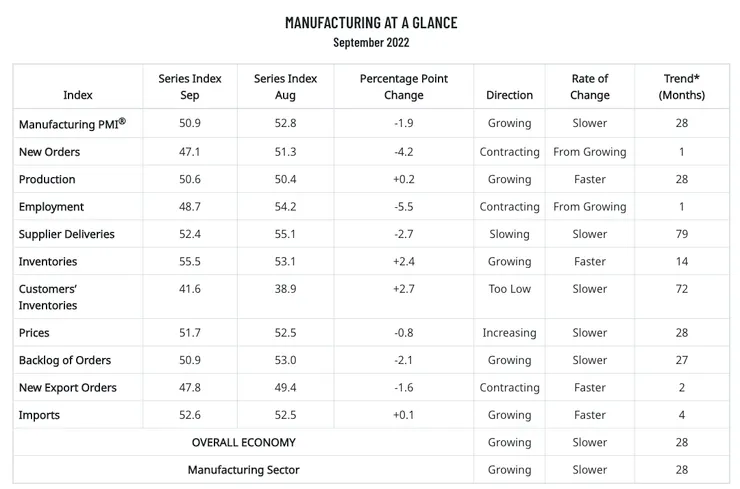Screen dimensions: 740x489
Task: Select the Employment row label
Action: pos(51,207)
